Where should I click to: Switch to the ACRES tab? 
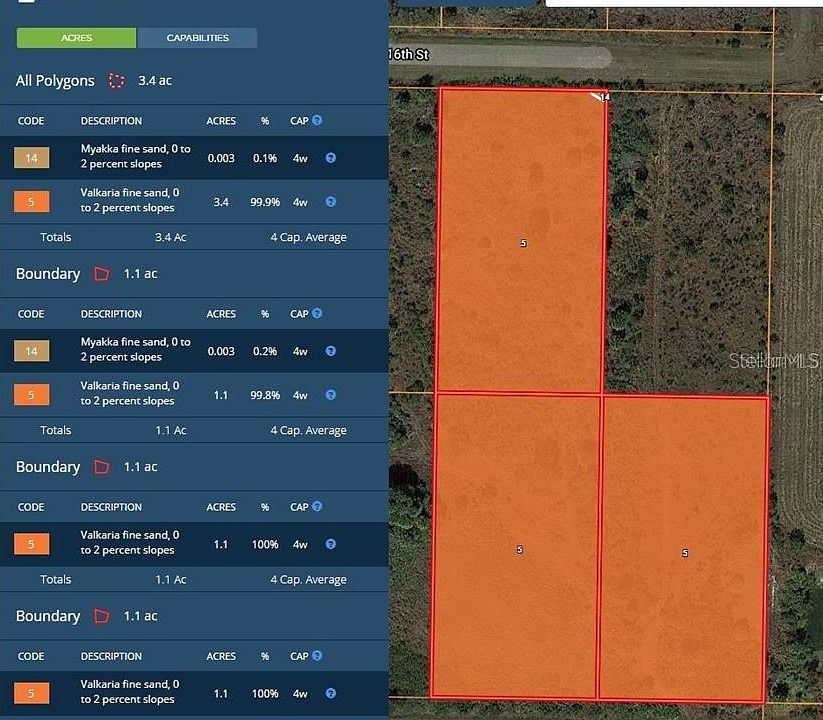click(76, 38)
